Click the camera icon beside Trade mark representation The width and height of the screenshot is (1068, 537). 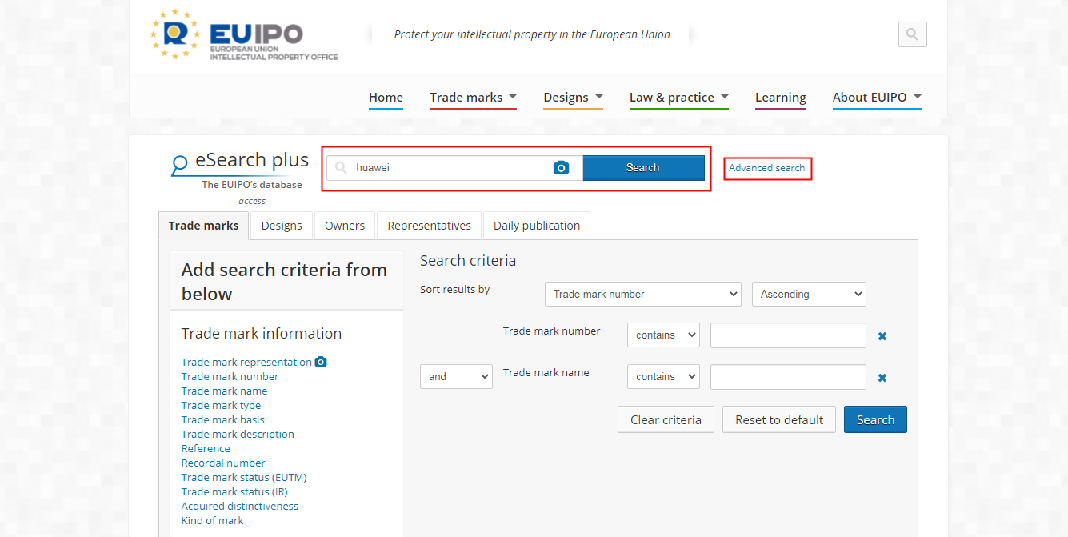point(321,362)
